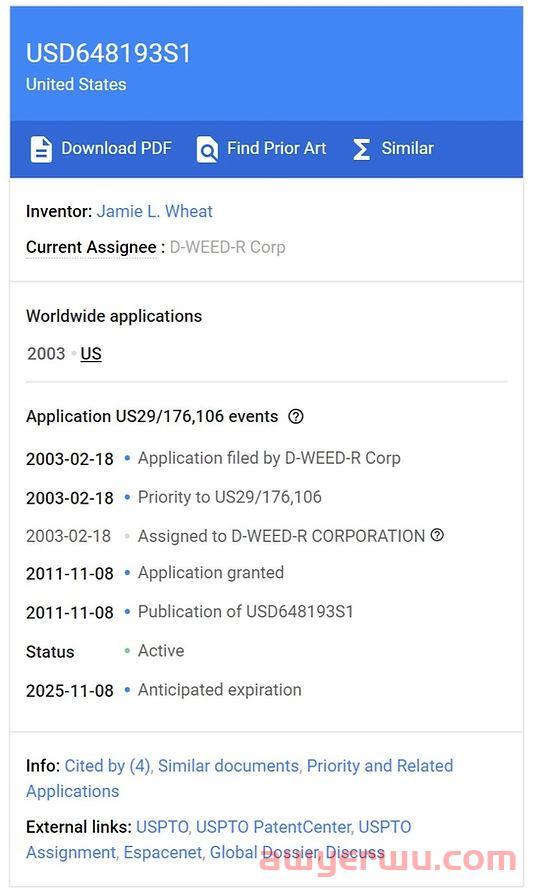Open help icon beside Application events heading
This screenshot has height=890, width=535.
(296, 417)
